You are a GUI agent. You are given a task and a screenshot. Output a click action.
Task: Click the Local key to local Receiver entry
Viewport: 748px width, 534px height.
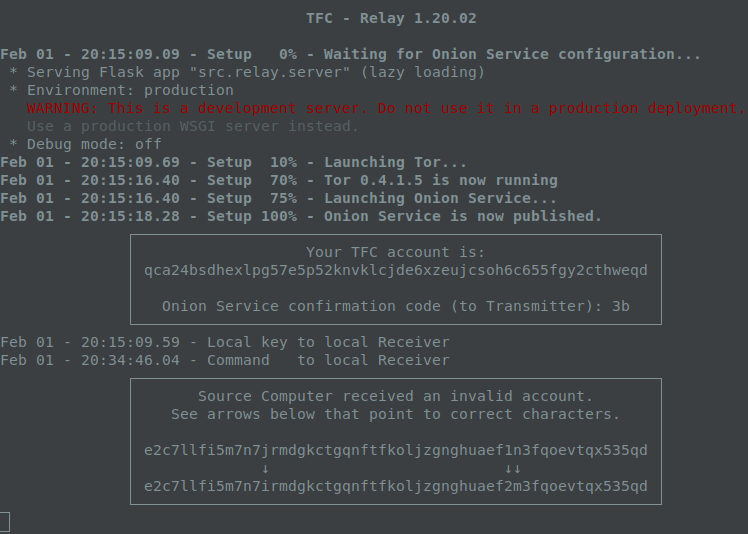(225, 343)
